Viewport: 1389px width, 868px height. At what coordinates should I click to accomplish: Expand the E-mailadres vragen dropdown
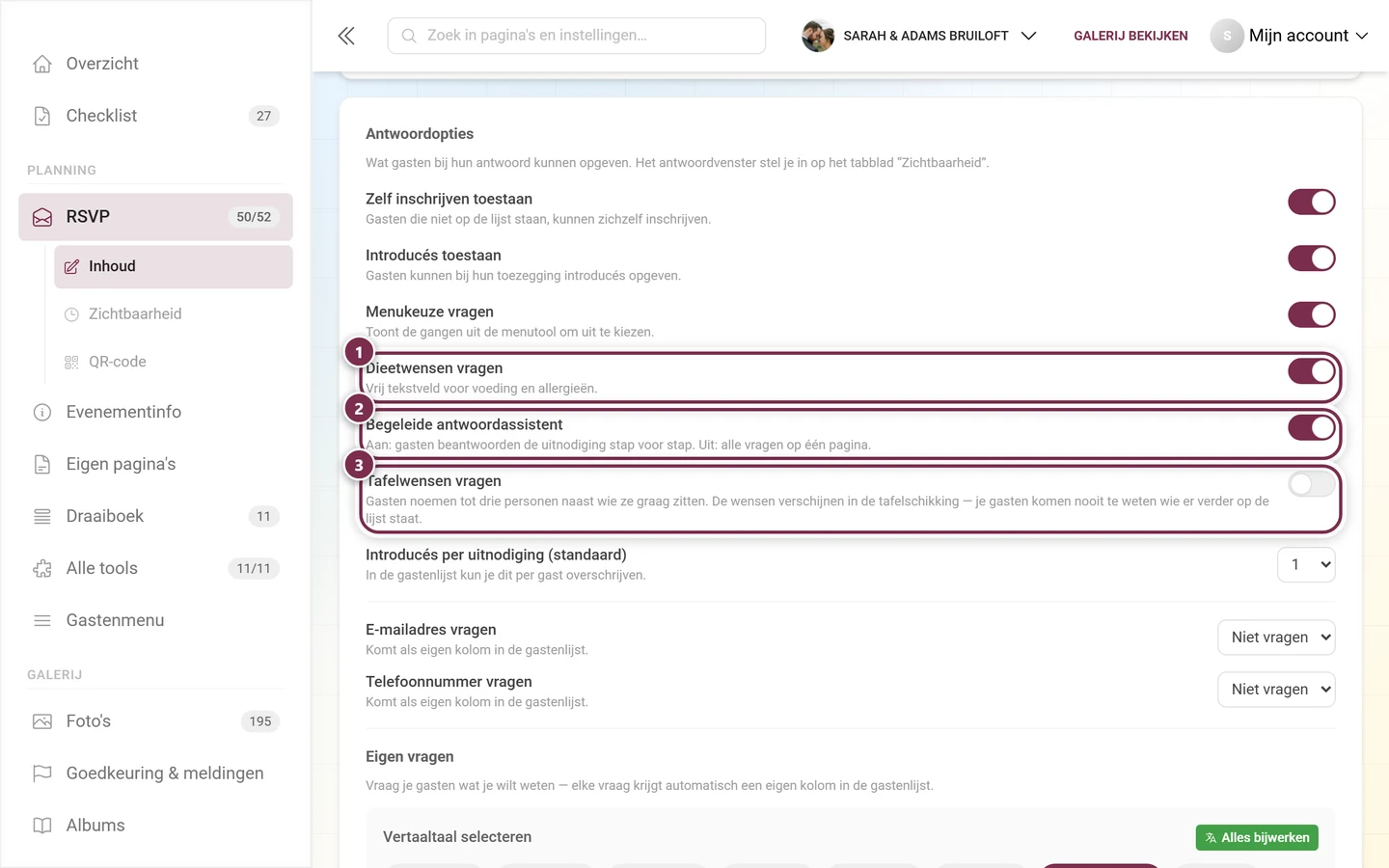(1276, 637)
